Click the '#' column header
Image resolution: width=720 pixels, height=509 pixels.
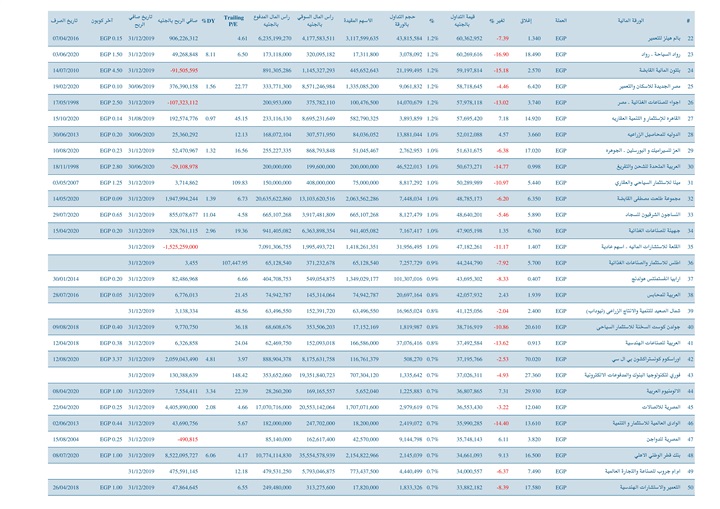coord(688,21)
